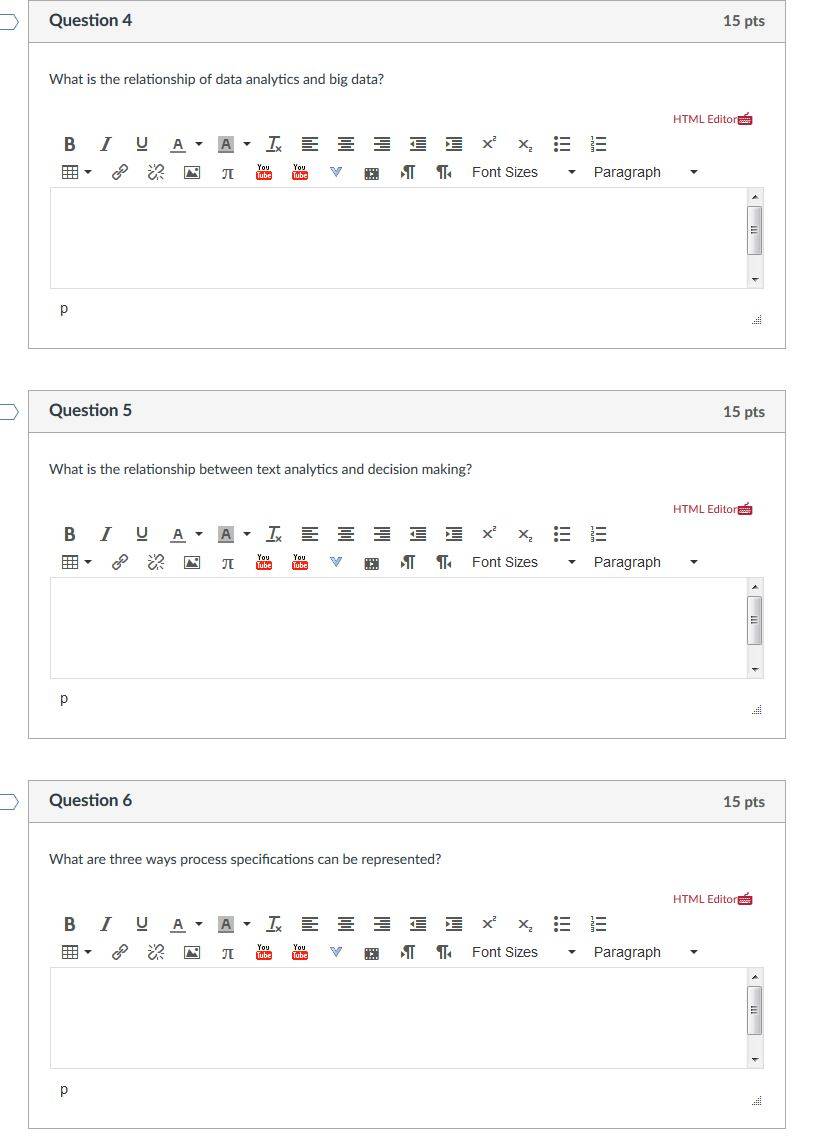
Task: Toggle Italic in Question 5 editor
Action: pos(106,534)
